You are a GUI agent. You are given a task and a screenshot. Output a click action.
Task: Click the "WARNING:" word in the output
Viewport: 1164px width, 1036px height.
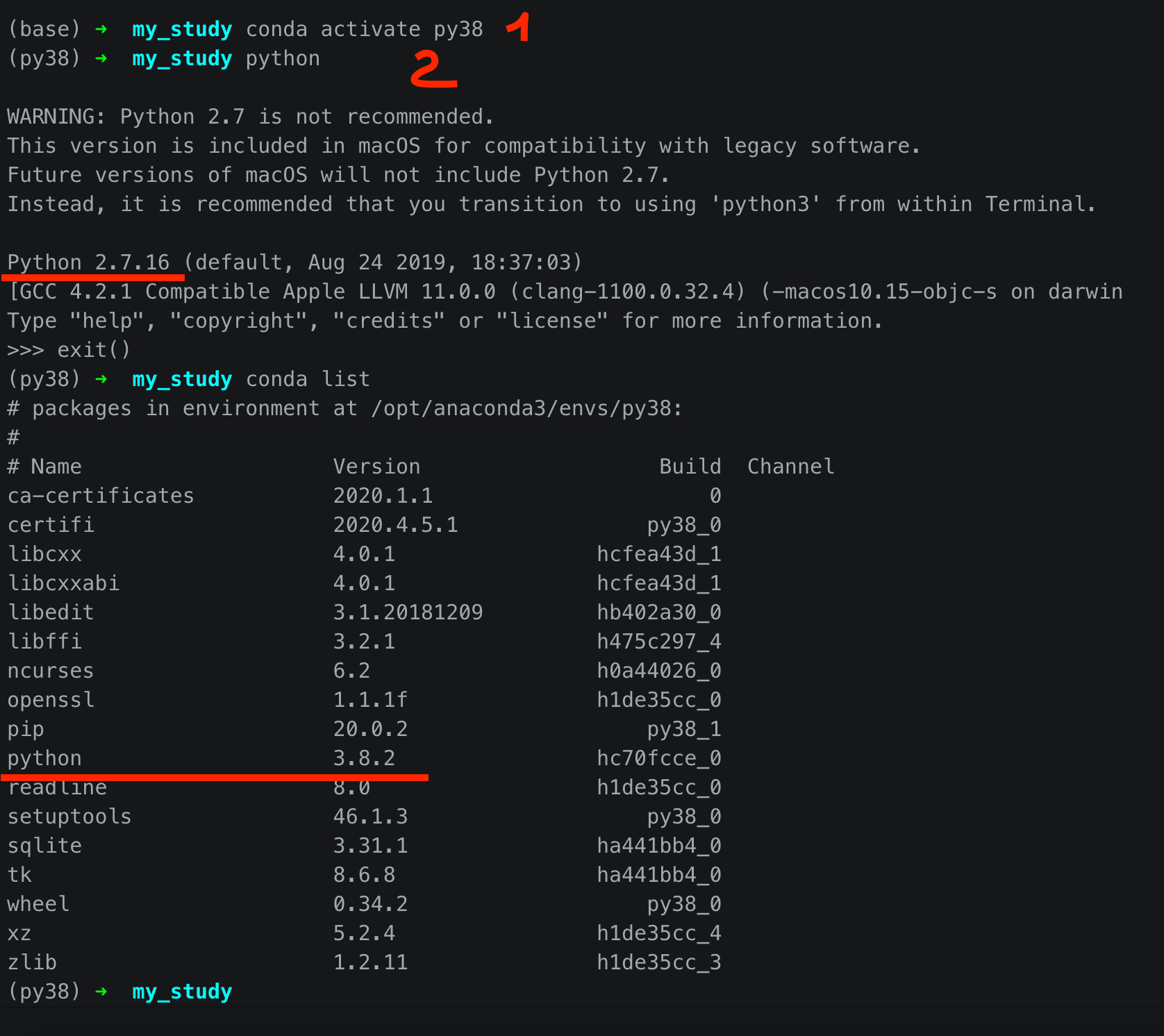click(x=56, y=117)
